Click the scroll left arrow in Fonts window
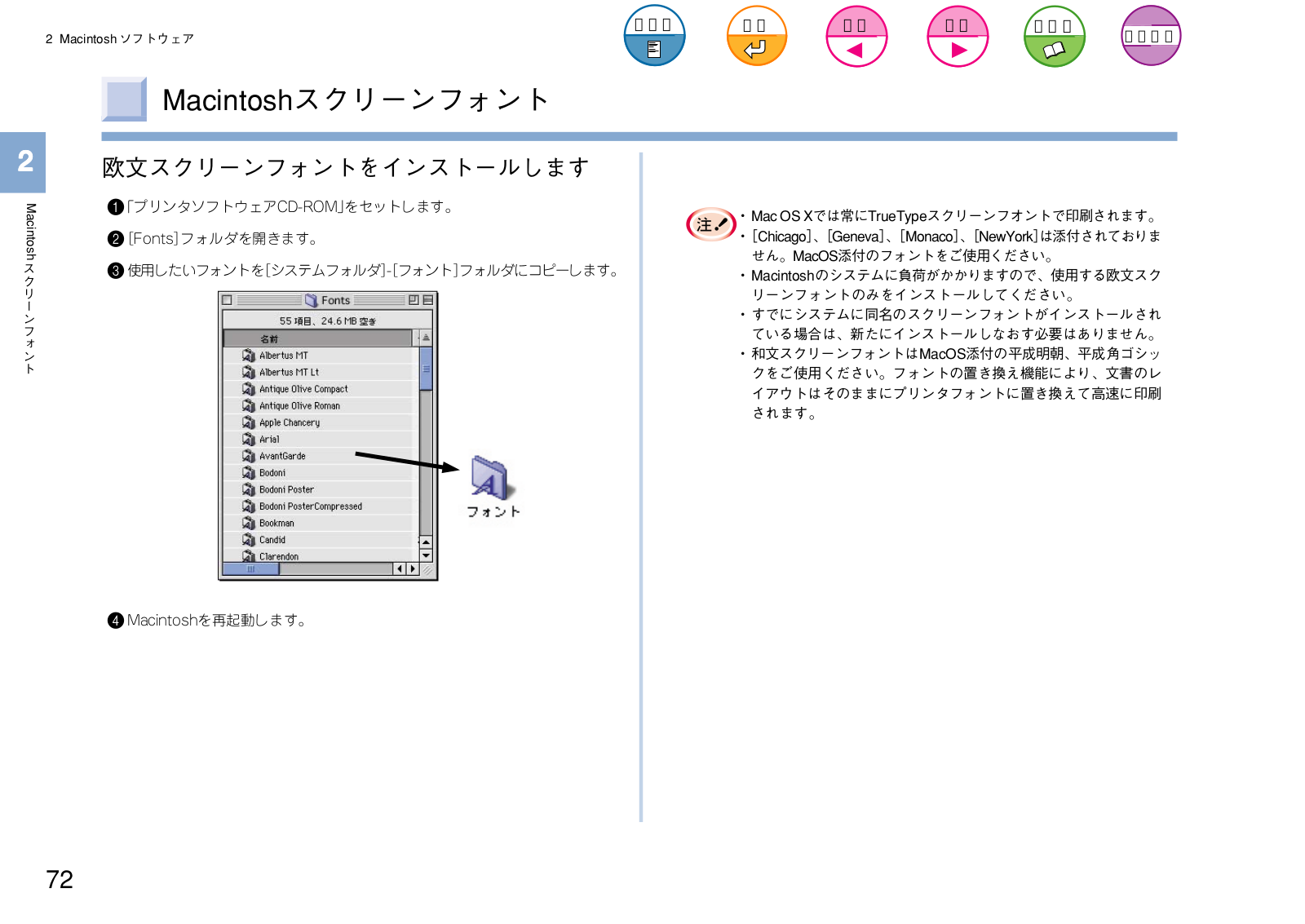This screenshot has height=924, width=1305. pos(400,569)
